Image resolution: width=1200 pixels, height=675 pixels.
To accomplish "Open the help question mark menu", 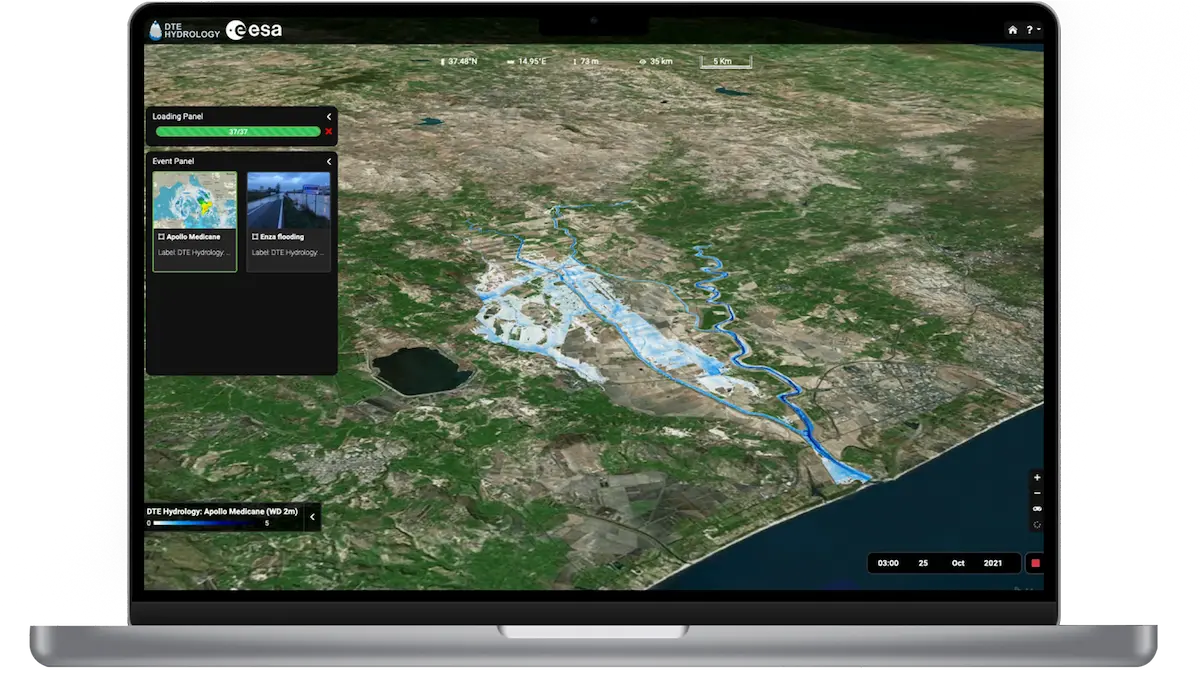I will tap(1031, 30).
